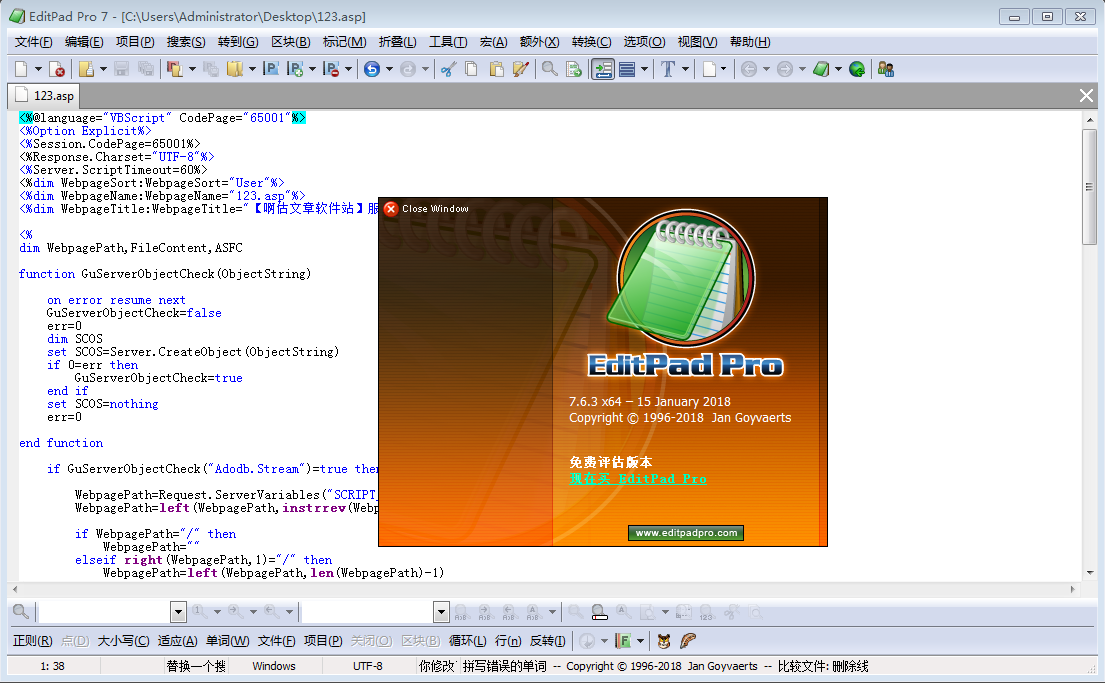Click the 现在买 EditPad Pro link

(638, 479)
